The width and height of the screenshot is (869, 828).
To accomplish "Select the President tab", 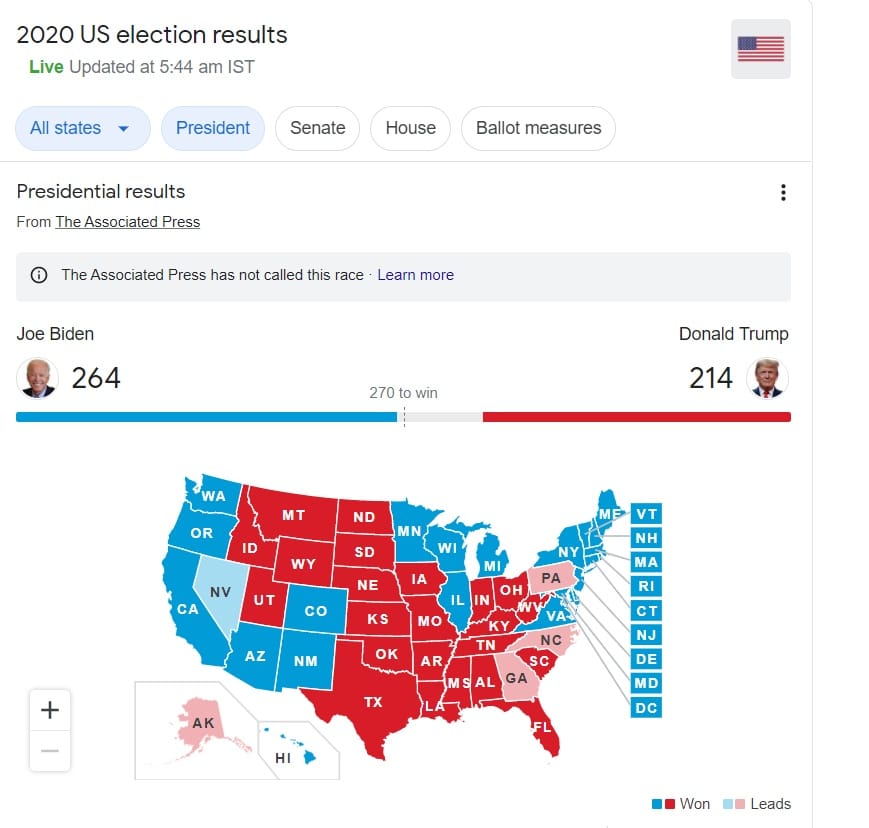I will [x=213, y=128].
